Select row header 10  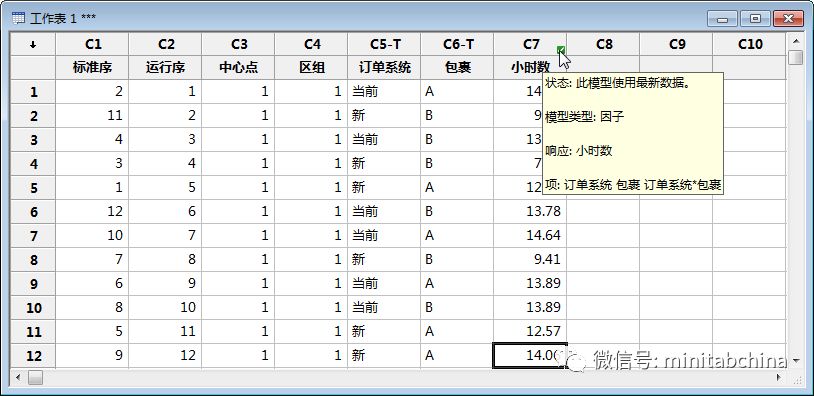pos(33,307)
